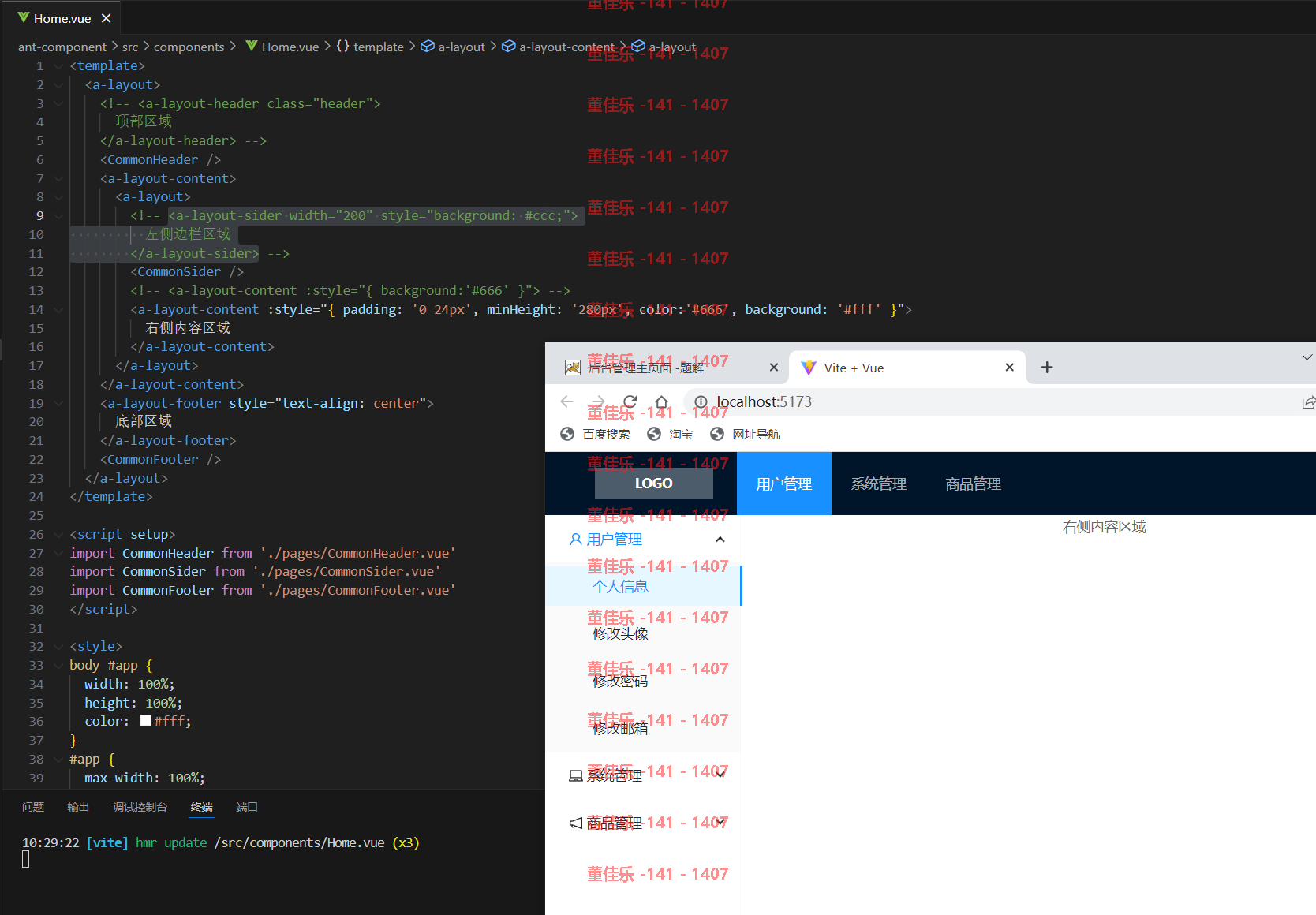
Task: Collapse the style fold arrow on line 32
Action: pyautogui.click(x=58, y=647)
